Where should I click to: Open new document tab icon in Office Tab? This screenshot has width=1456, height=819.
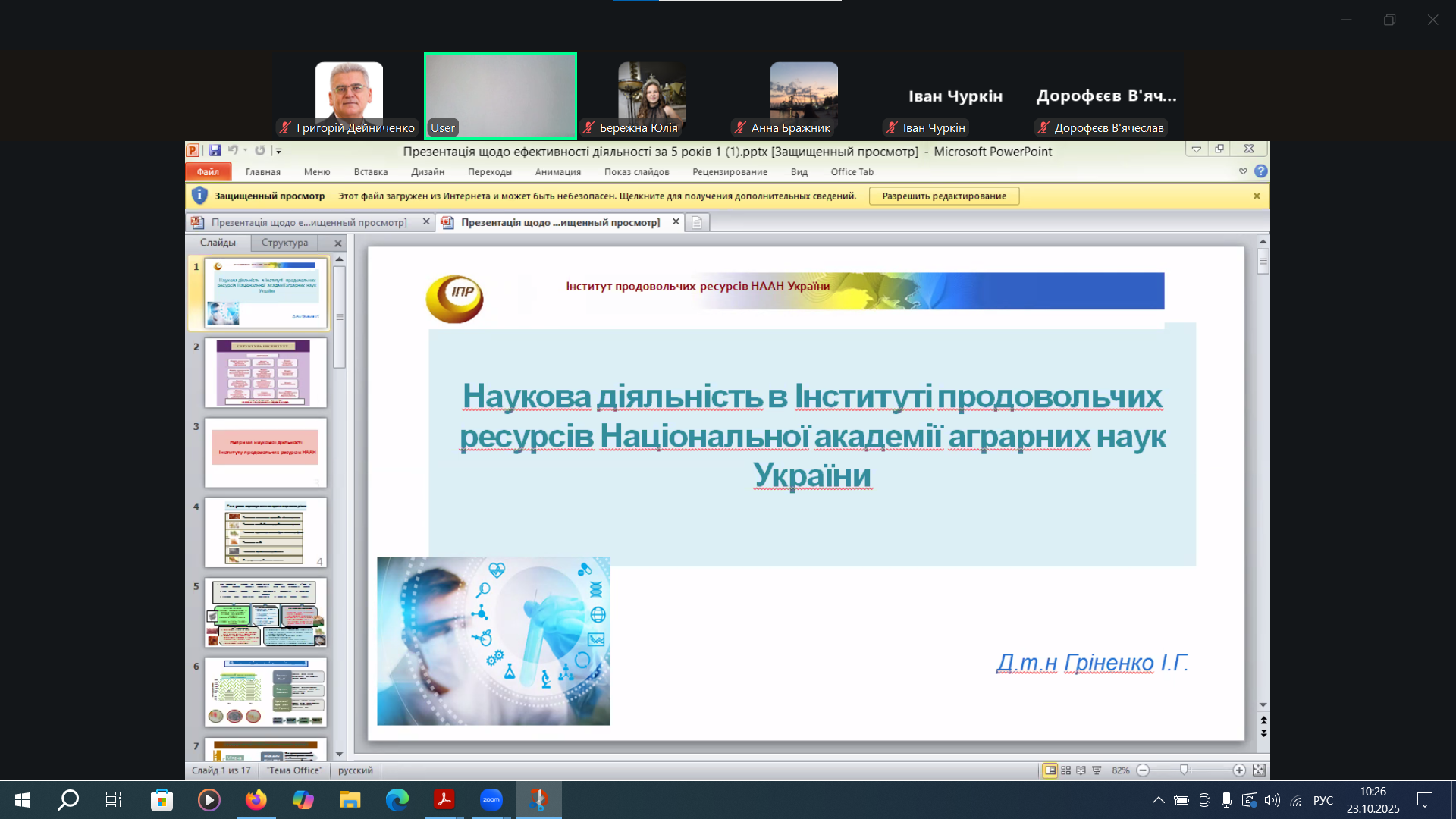tap(697, 222)
